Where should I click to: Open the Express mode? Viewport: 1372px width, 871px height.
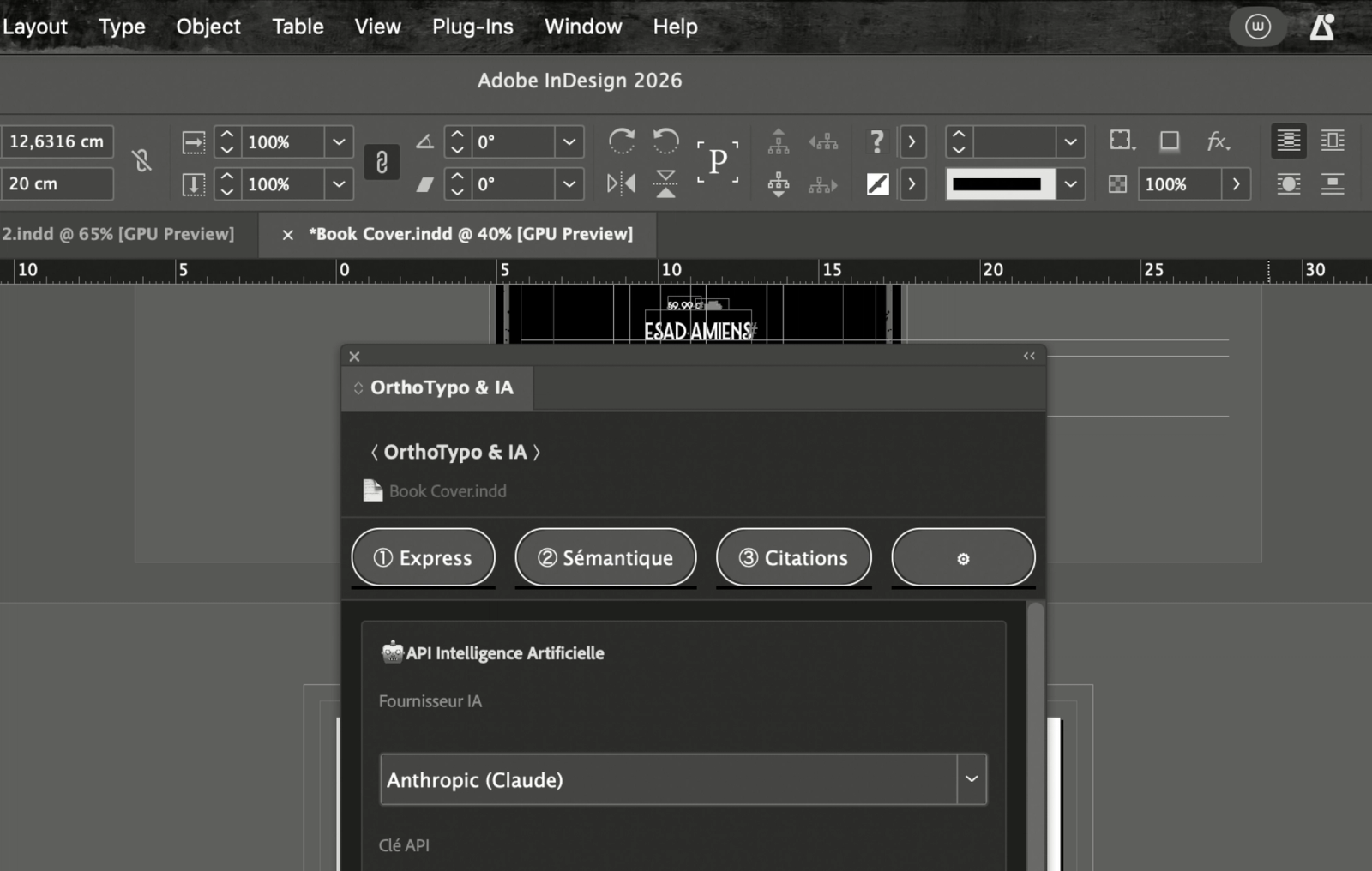tap(424, 557)
